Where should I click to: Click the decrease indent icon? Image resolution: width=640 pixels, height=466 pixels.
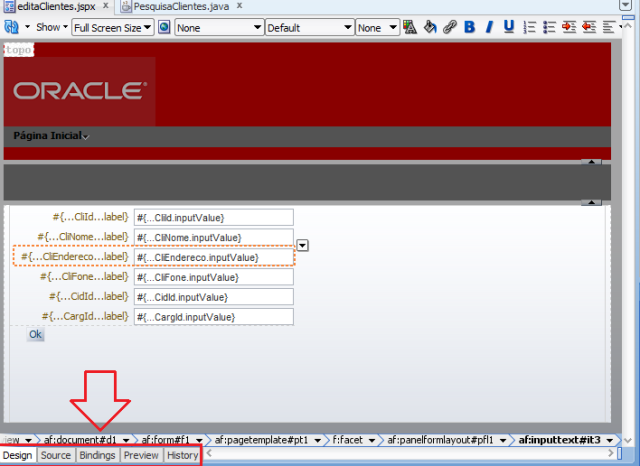coord(589,27)
